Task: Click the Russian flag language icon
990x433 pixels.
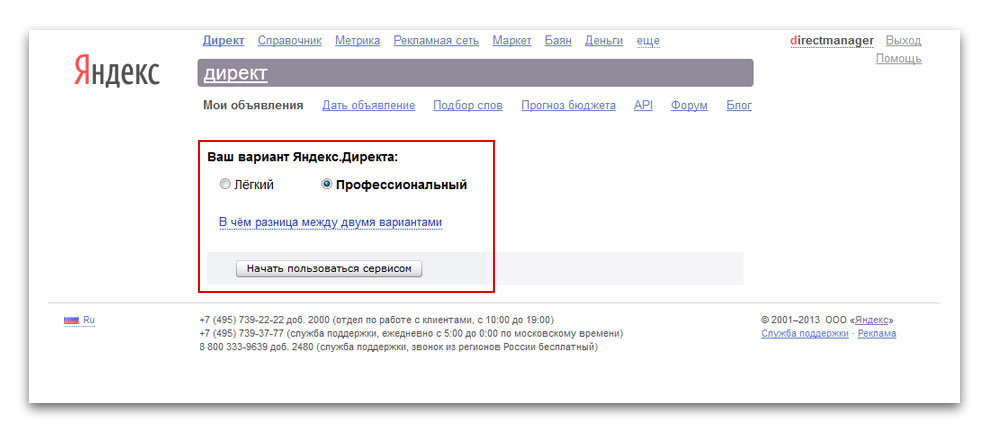Action: coord(71,320)
